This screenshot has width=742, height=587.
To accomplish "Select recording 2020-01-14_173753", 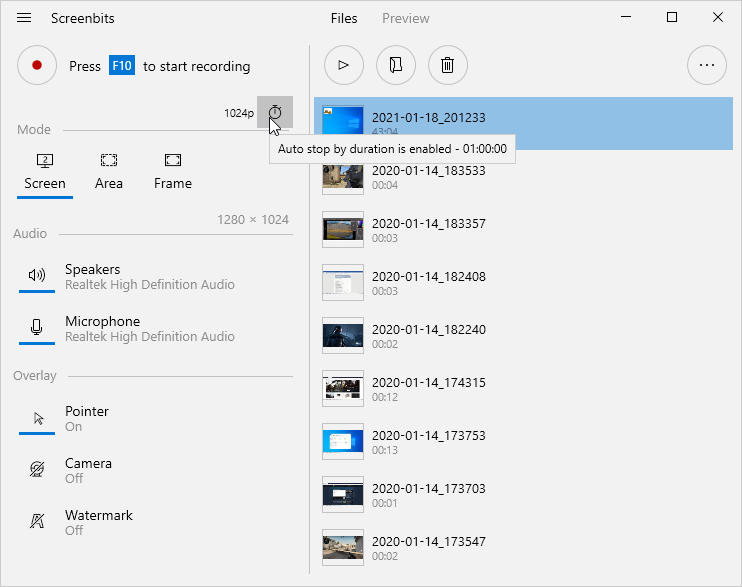I will [x=523, y=442].
